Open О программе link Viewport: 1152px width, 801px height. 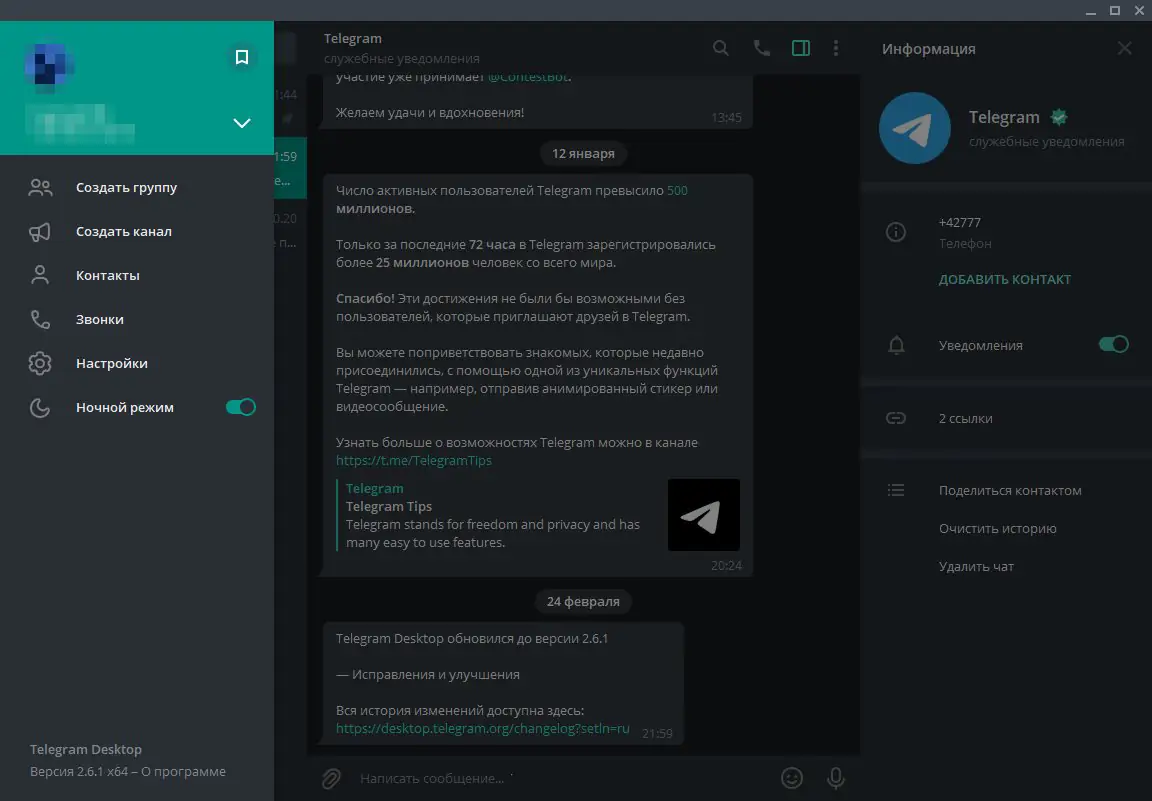183,772
